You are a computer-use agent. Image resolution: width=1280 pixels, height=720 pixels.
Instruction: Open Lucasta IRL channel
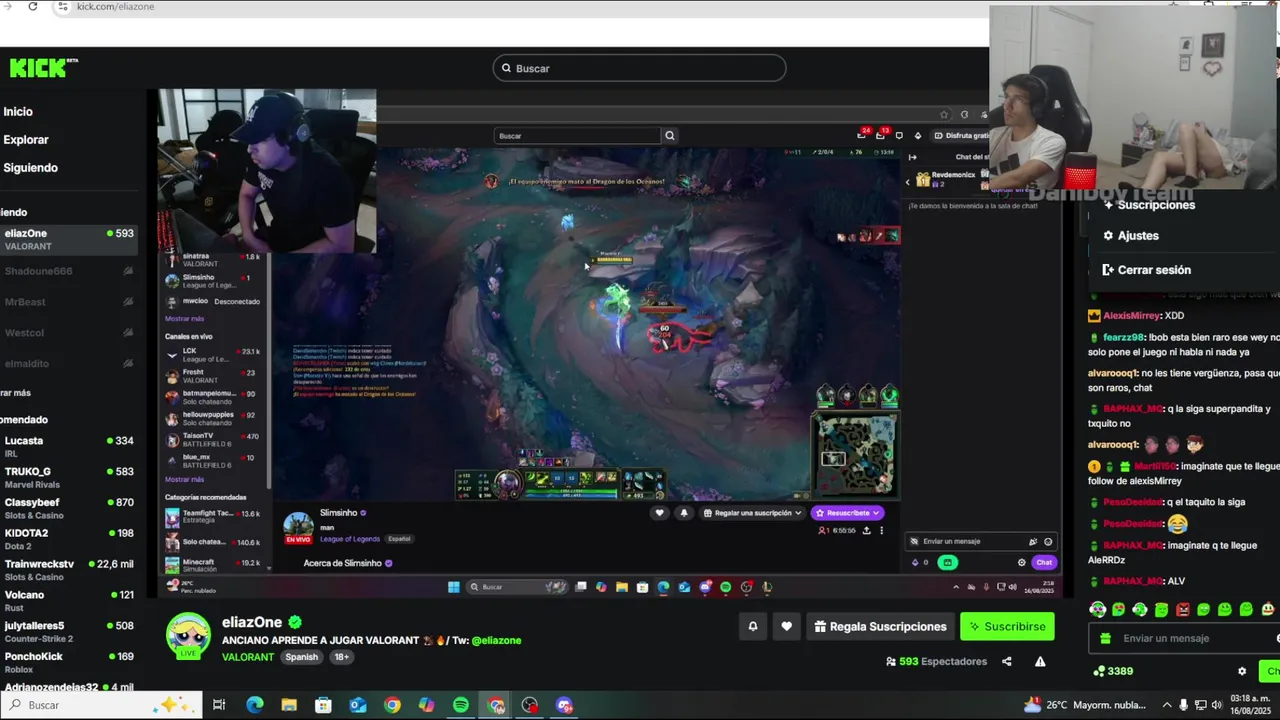pyautogui.click(x=68, y=446)
